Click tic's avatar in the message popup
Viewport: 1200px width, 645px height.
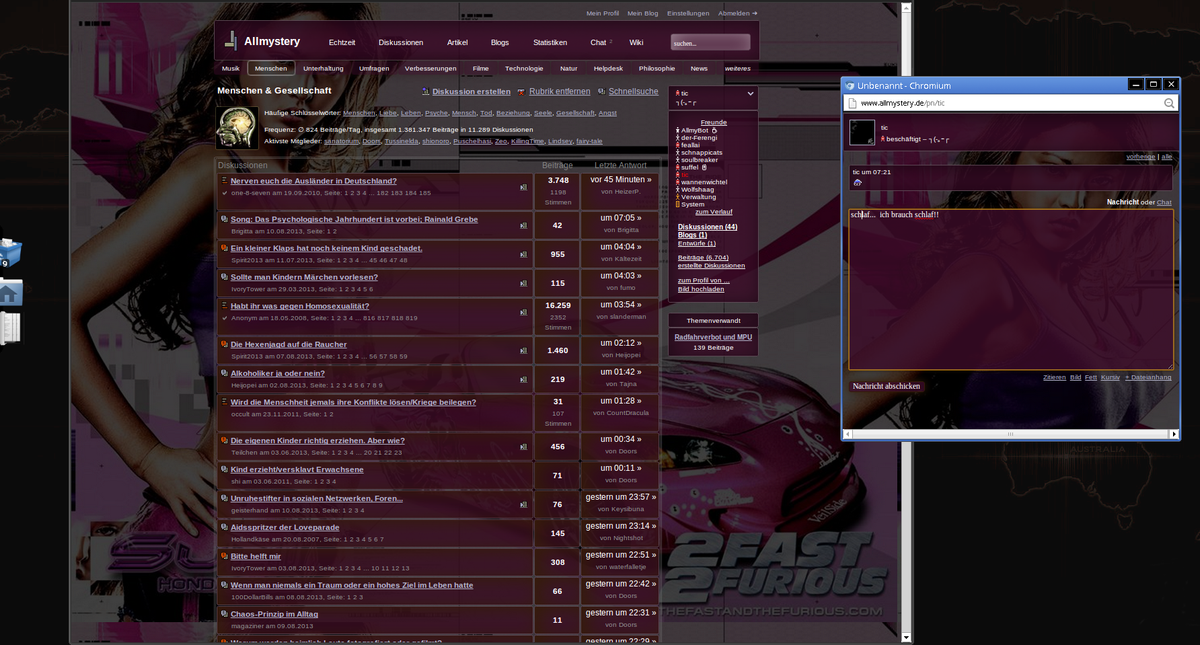pos(862,132)
